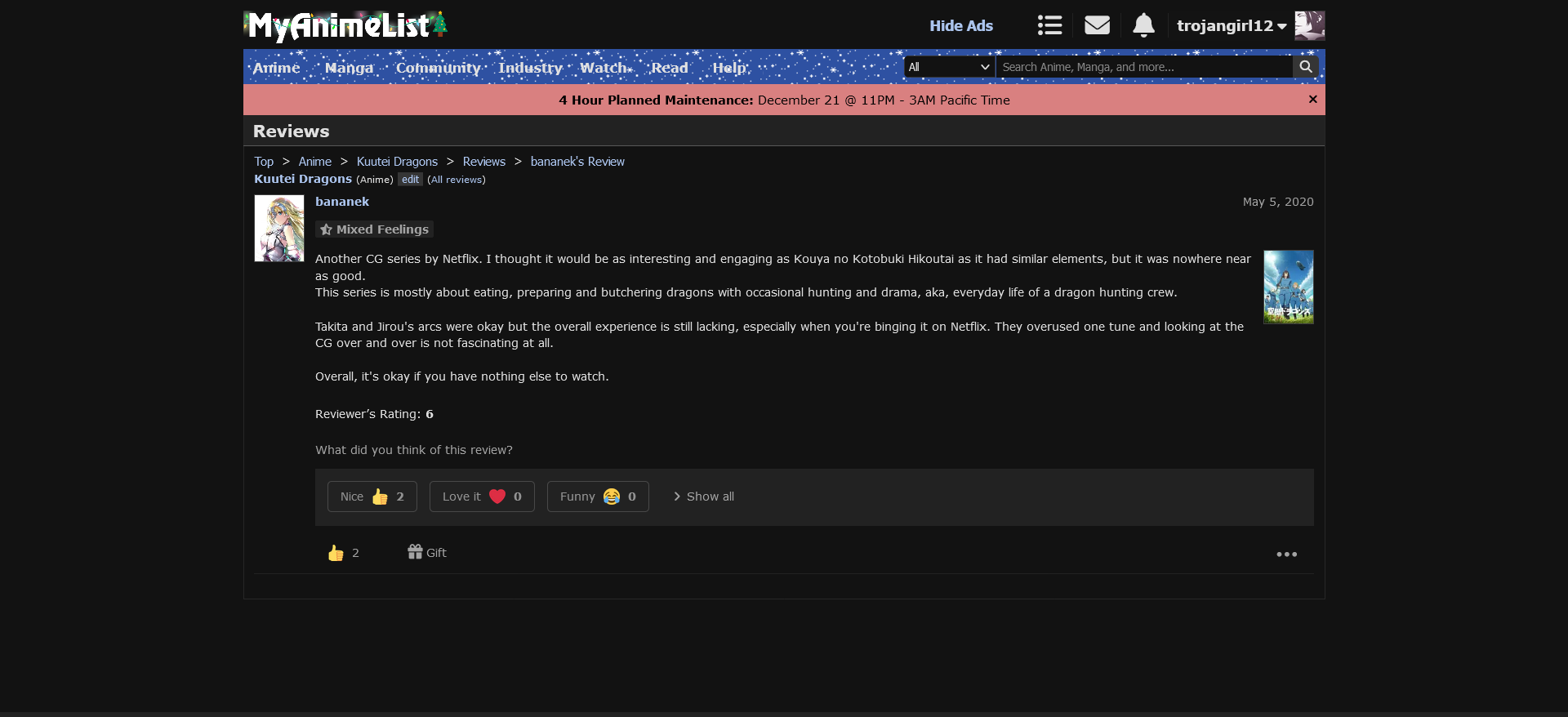Open the All search category dropdown
Viewport: 1568px width, 717px height.
[x=949, y=67]
